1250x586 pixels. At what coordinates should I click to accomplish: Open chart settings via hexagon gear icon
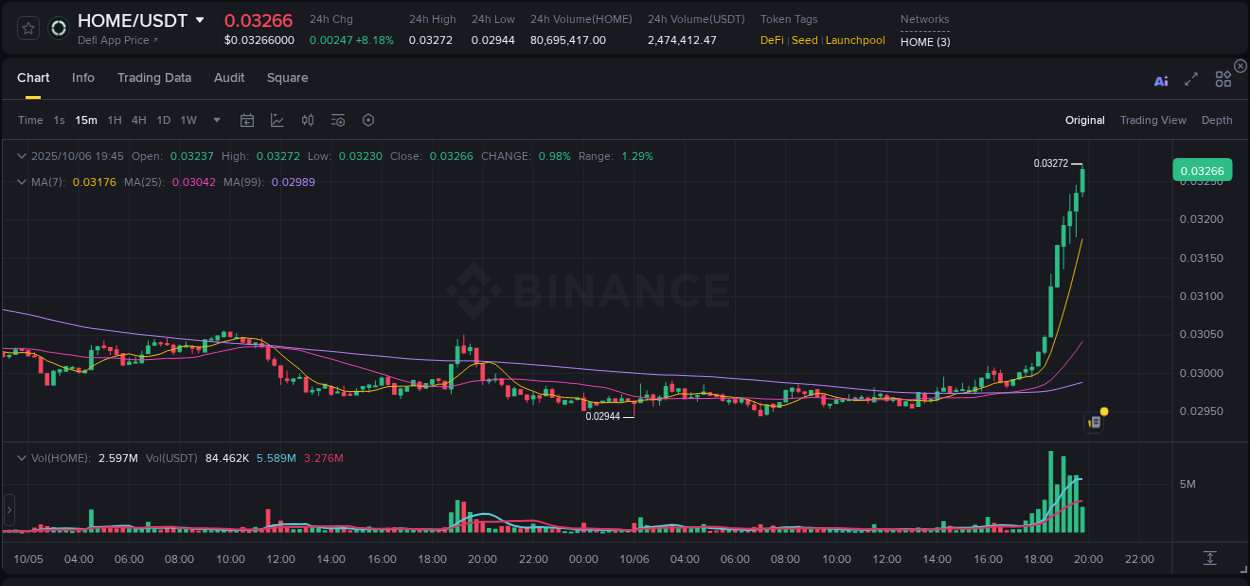tap(368, 120)
